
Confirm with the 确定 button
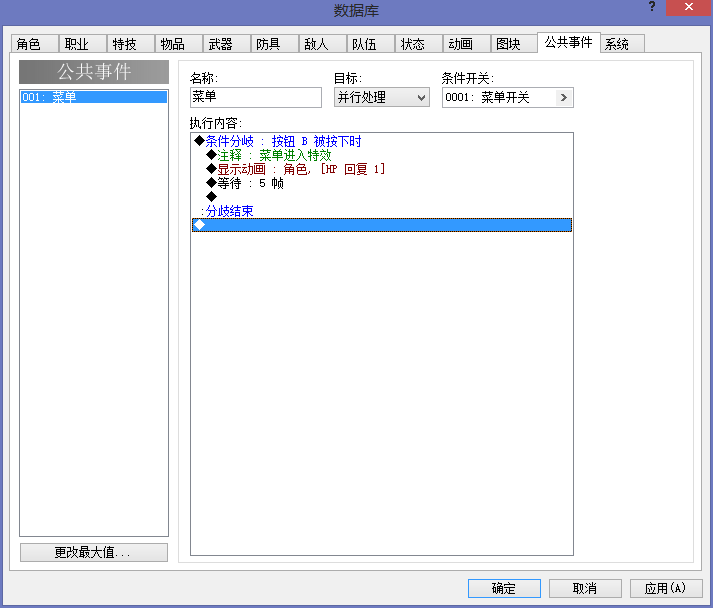click(504, 588)
